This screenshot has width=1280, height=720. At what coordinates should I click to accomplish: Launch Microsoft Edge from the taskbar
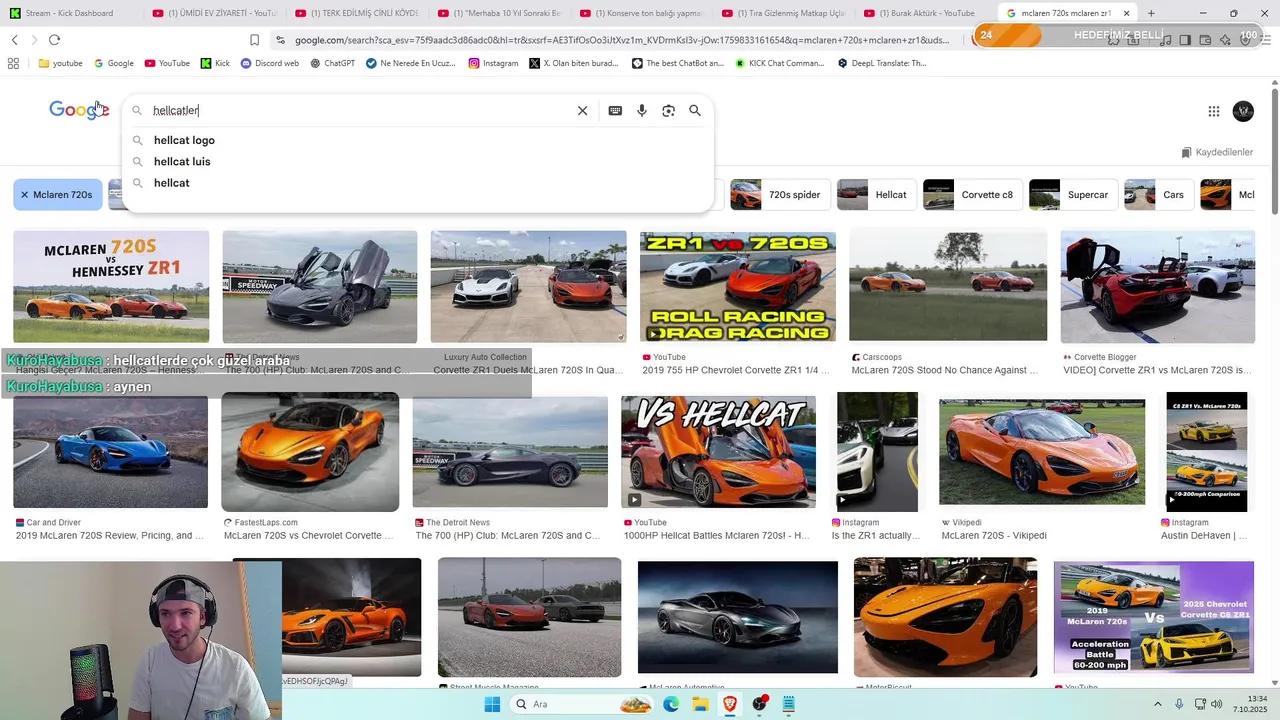(x=671, y=704)
